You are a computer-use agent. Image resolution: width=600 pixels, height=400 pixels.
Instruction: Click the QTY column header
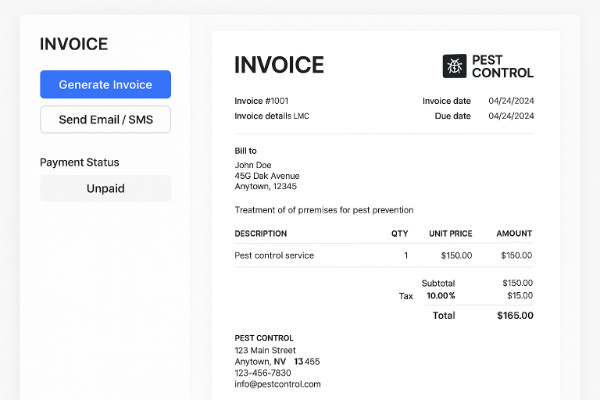click(399, 233)
